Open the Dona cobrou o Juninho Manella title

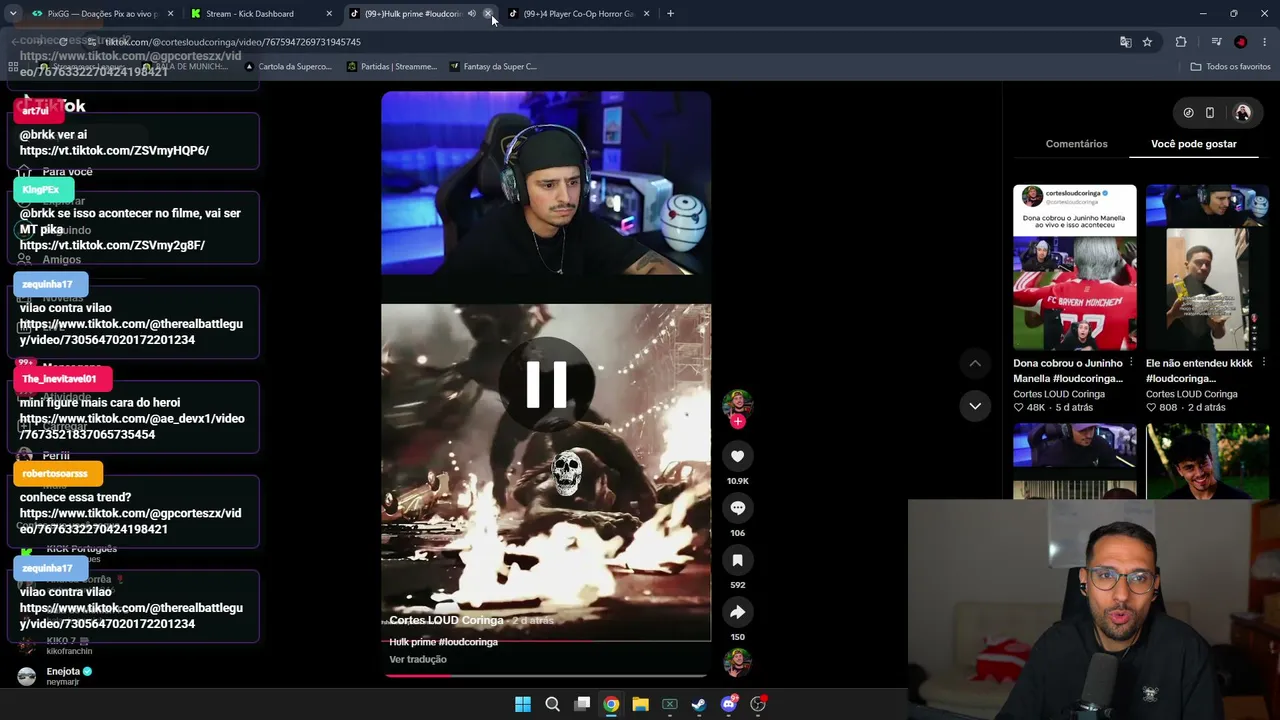pos(1068,371)
